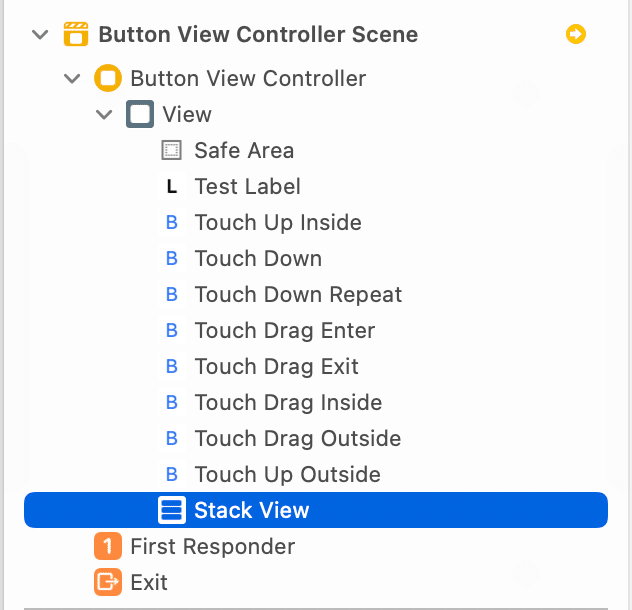Image resolution: width=632 pixels, height=610 pixels.
Task: Click the View square icon
Action: (x=140, y=114)
